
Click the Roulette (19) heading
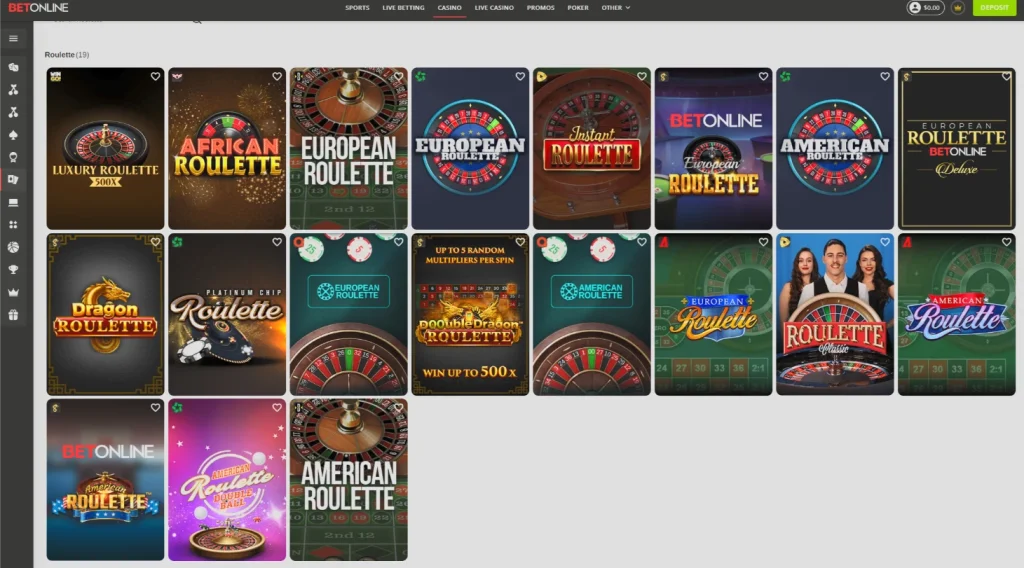(x=67, y=55)
